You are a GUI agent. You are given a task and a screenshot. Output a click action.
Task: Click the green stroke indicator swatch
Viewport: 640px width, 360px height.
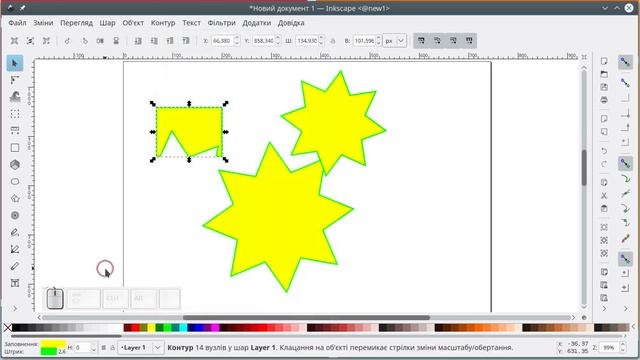tap(49, 351)
